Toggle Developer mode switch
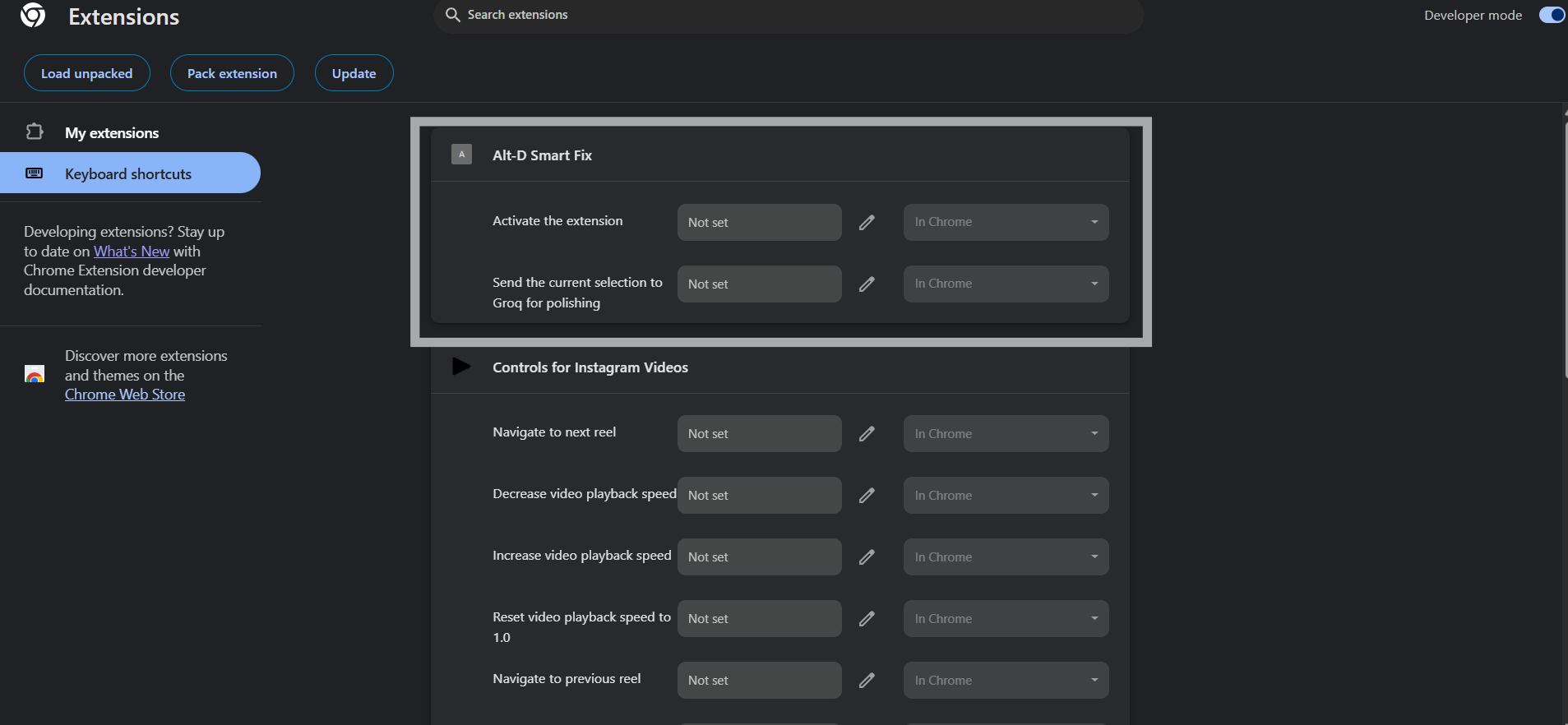The height and width of the screenshot is (725, 1568). tap(1552, 15)
